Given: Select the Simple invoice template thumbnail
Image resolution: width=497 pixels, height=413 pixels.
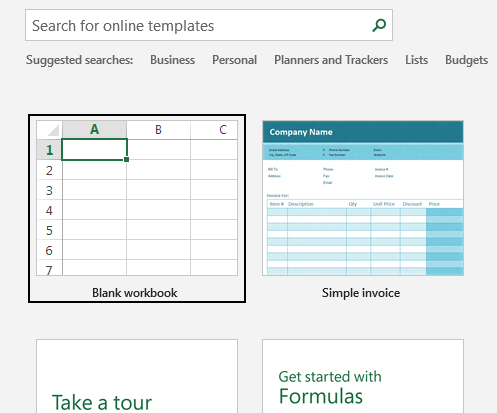Looking at the screenshot, I should coord(363,198).
